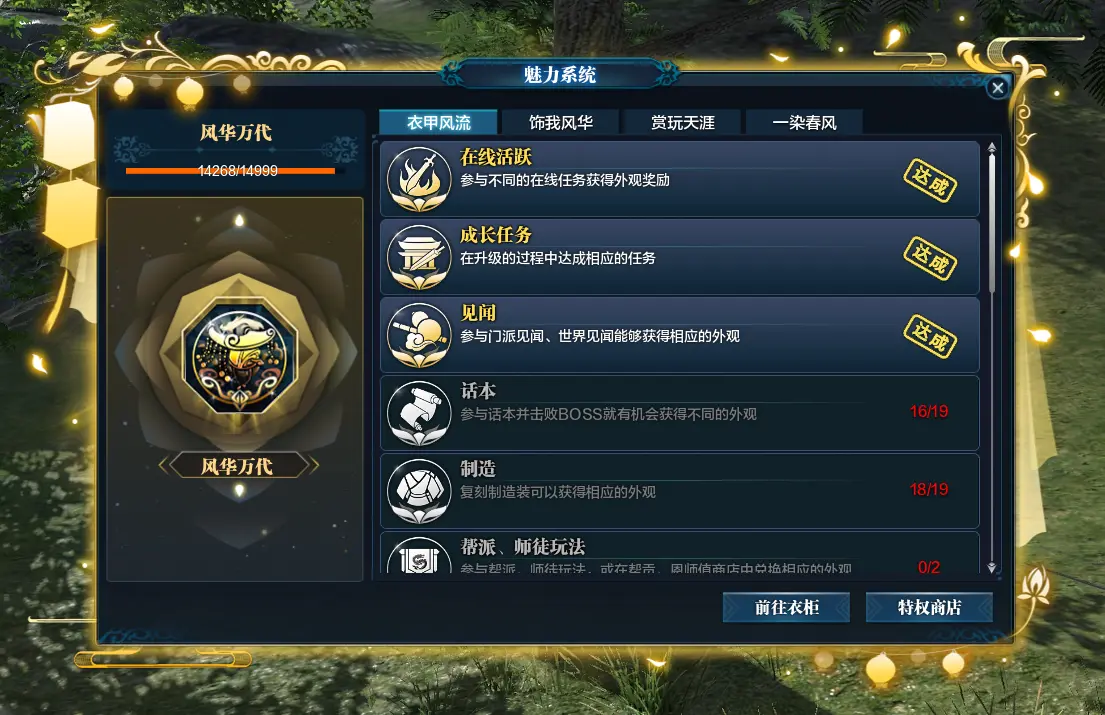Select the 一染春风 tab
Viewport: 1105px width, 715px height.
[805, 123]
